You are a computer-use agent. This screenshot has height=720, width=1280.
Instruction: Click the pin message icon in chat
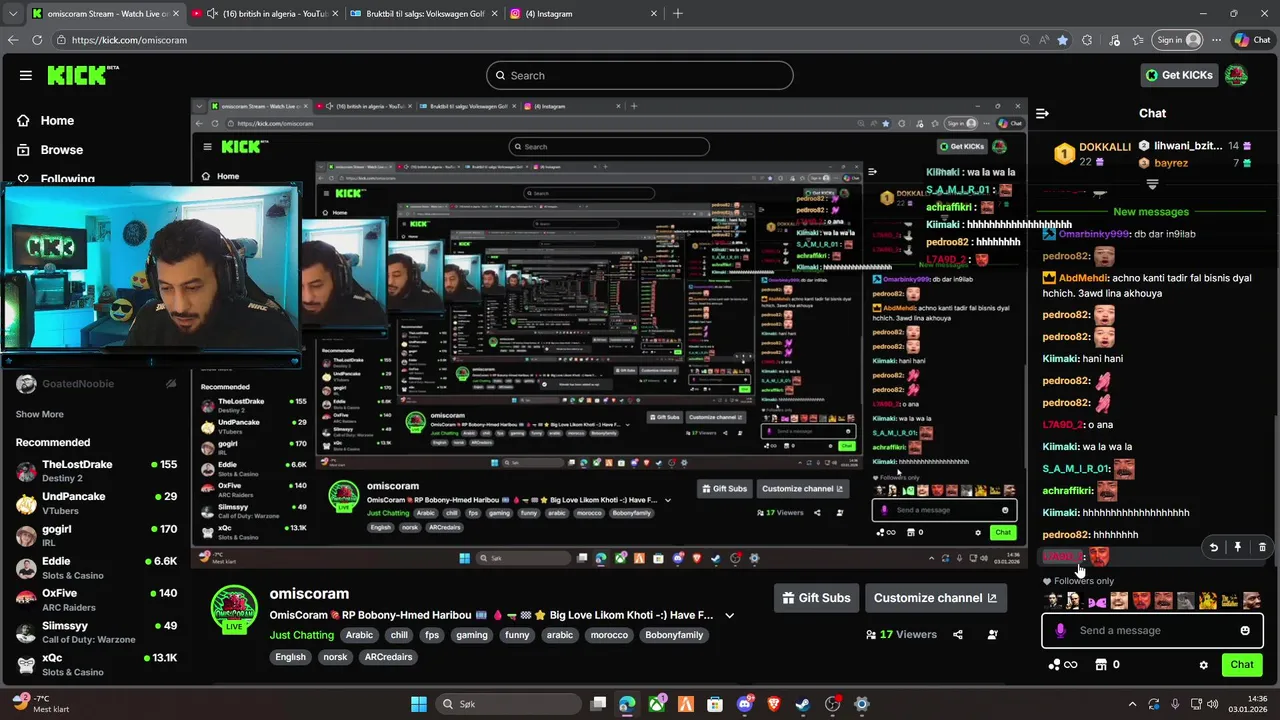[1237, 547]
